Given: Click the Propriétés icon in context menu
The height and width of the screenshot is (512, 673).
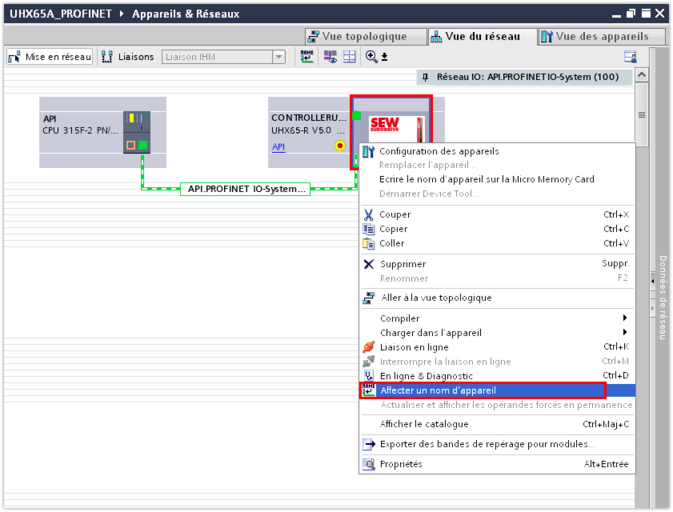Looking at the screenshot, I should pos(368,464).
